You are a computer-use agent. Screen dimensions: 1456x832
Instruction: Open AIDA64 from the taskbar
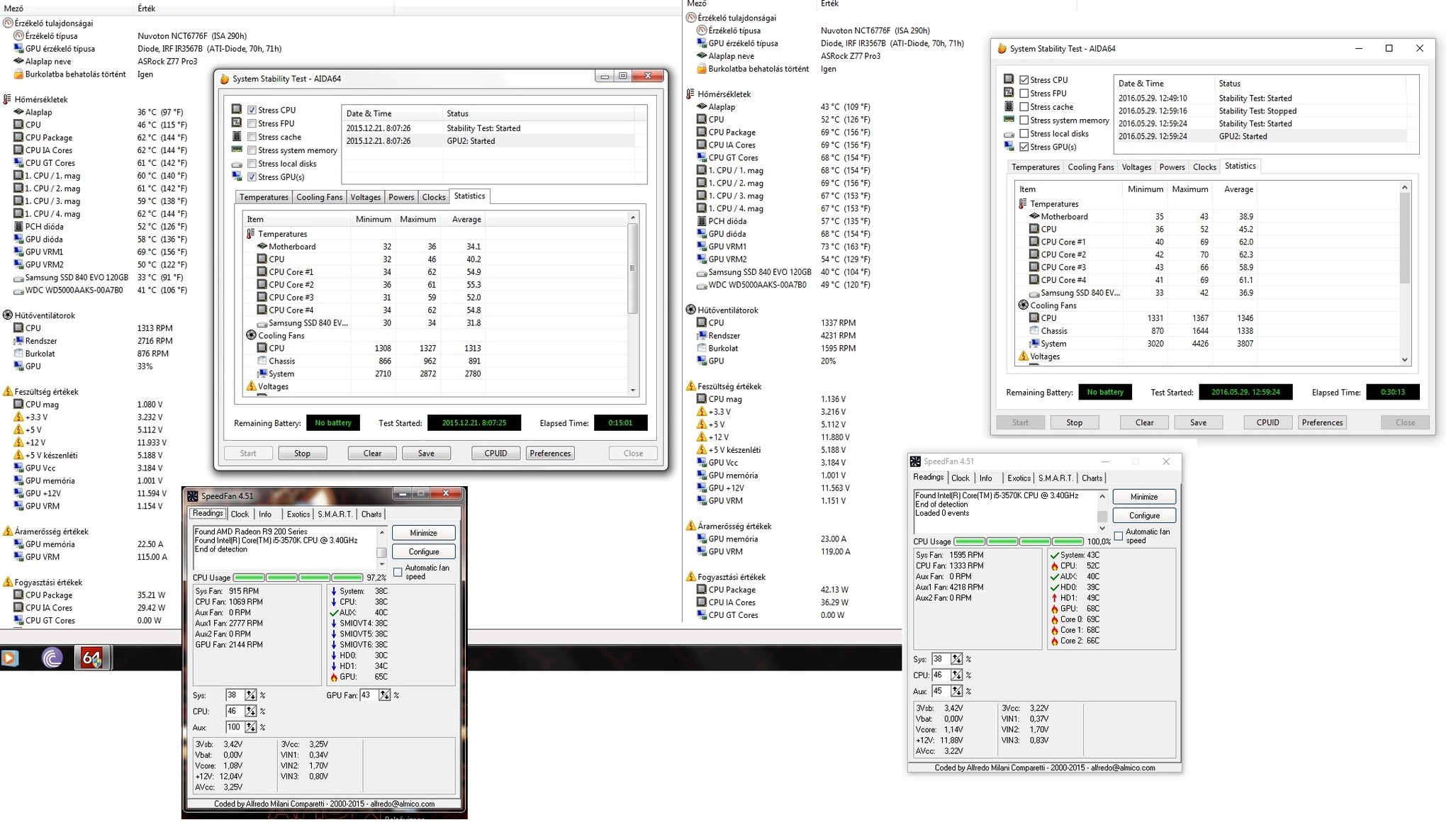tap(92, 658)
